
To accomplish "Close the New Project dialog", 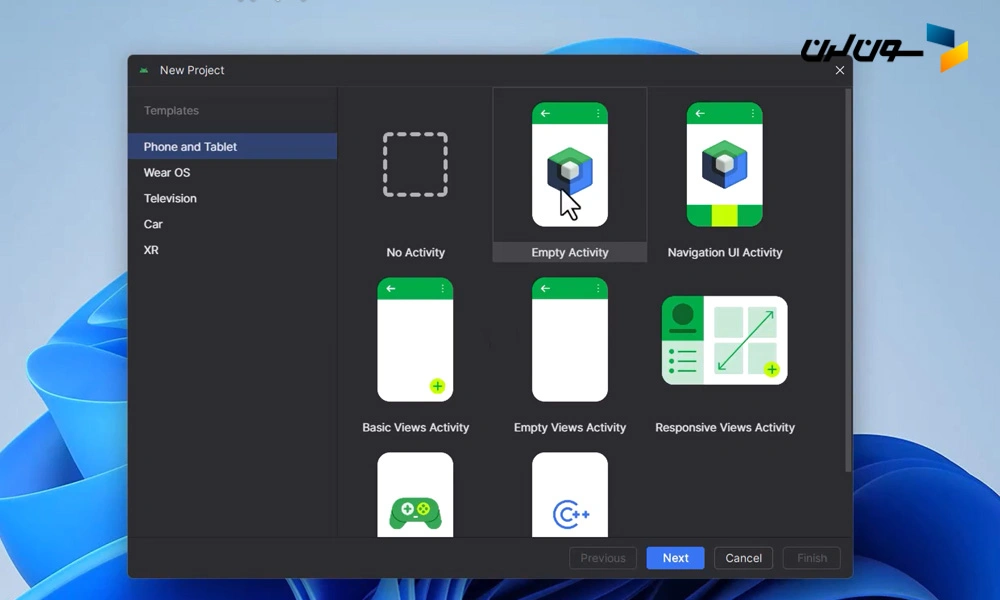I will click(x=840, y=70).
